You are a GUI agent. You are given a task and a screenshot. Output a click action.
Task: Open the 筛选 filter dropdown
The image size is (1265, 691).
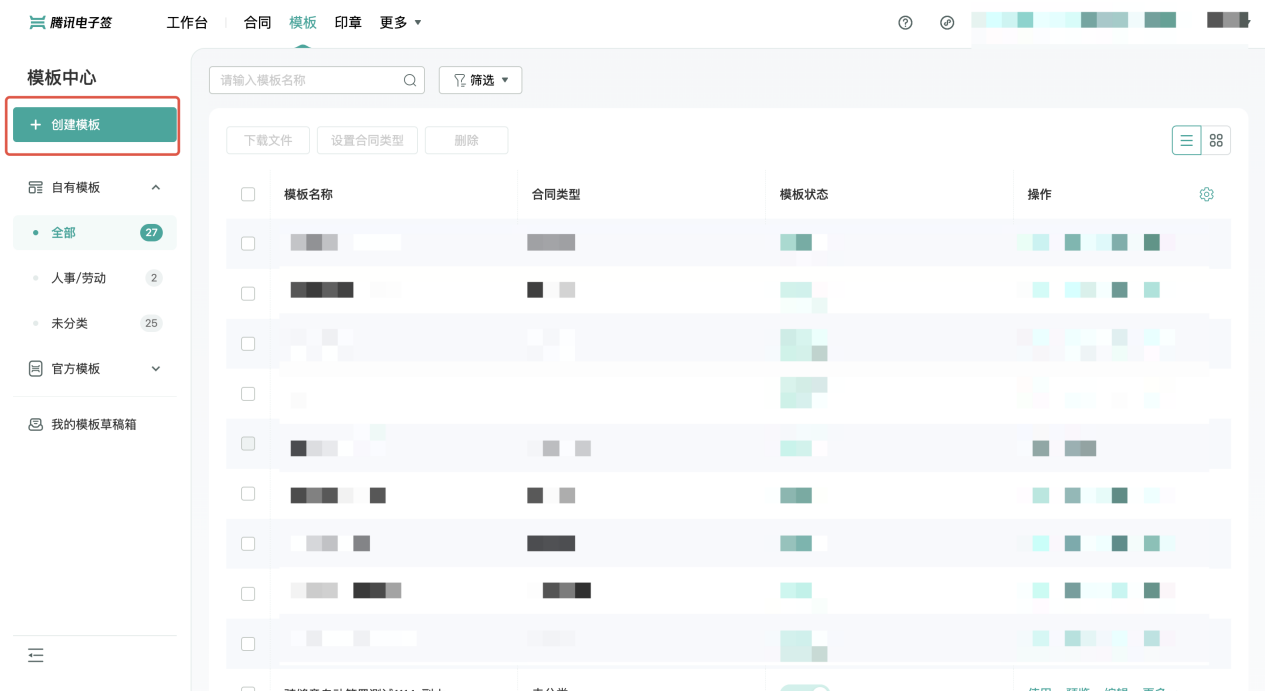[x=480, y=80]
